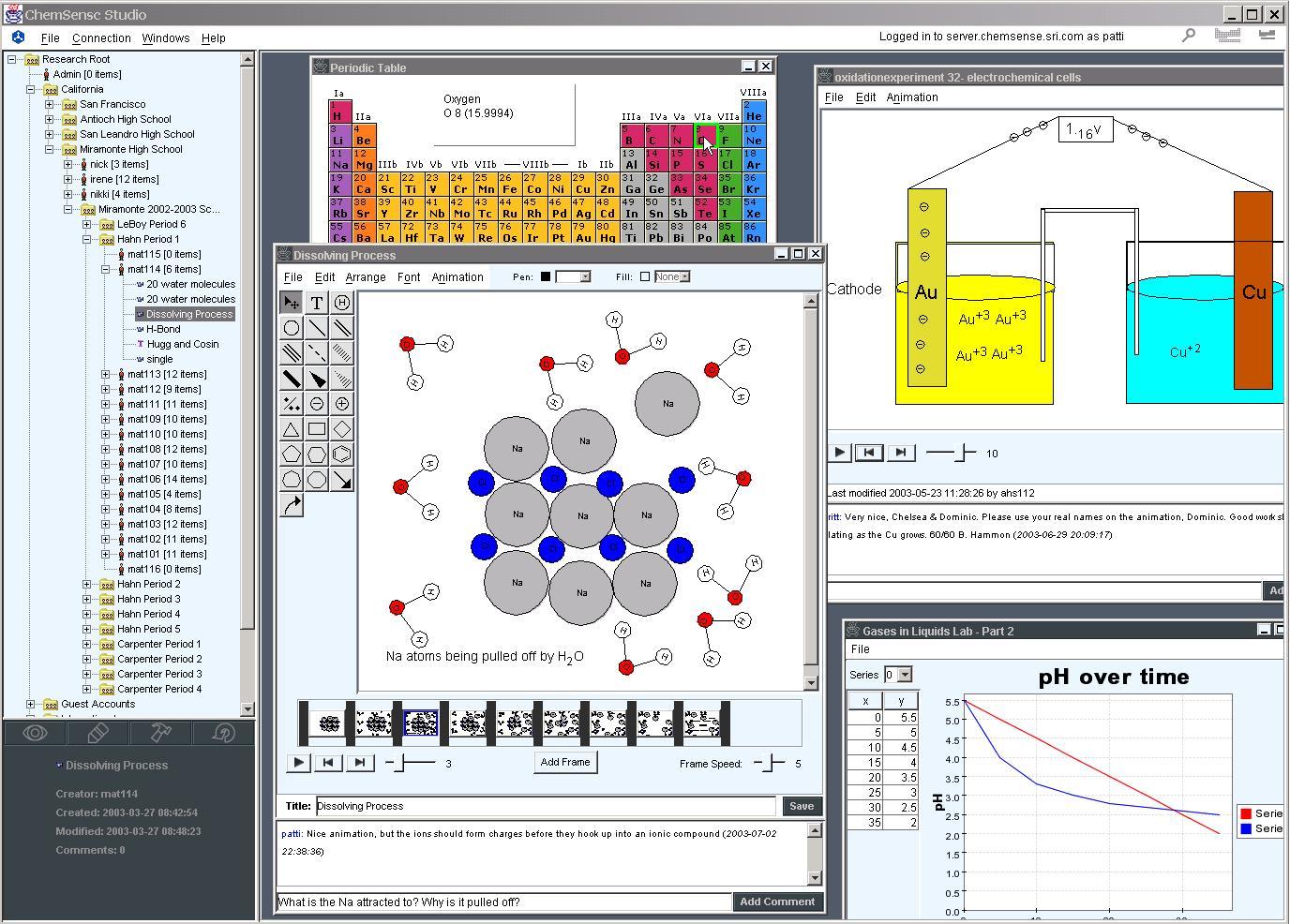Open the eye (view) panel in sidebar

click(x=35, y=733)
